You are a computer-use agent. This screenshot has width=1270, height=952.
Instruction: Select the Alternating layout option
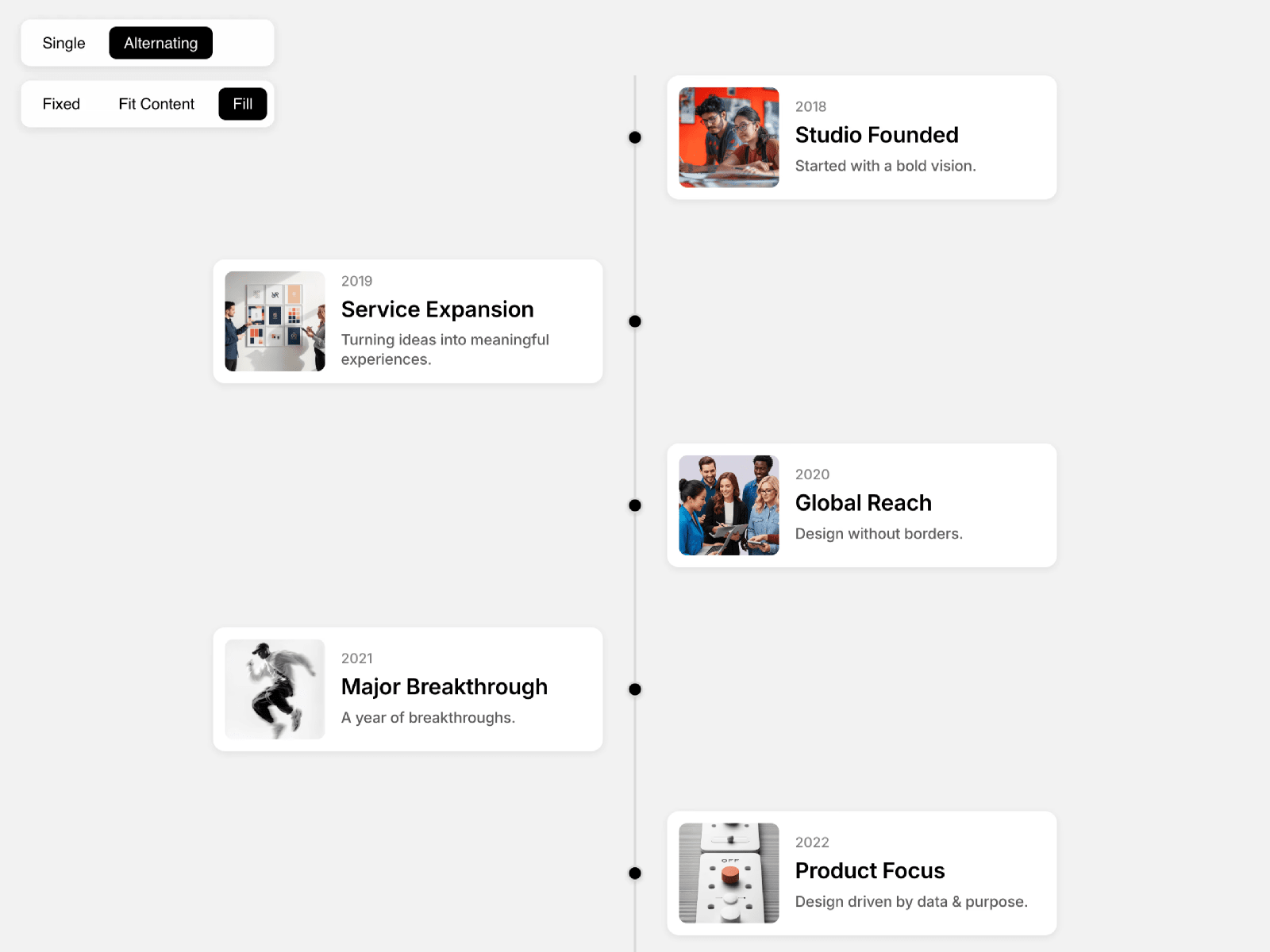[x=160, y=43]
